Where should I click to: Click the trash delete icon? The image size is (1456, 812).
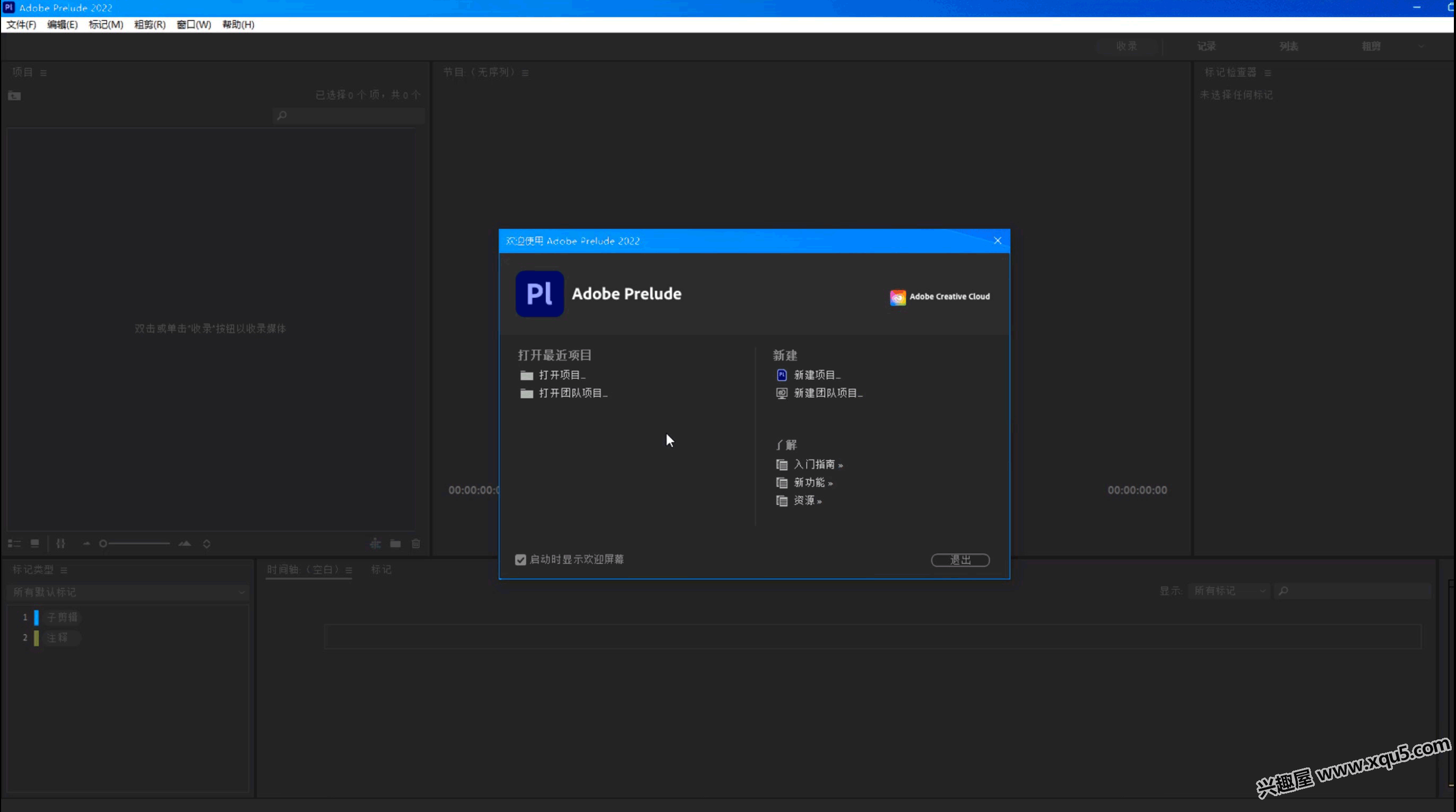(416, 544)
